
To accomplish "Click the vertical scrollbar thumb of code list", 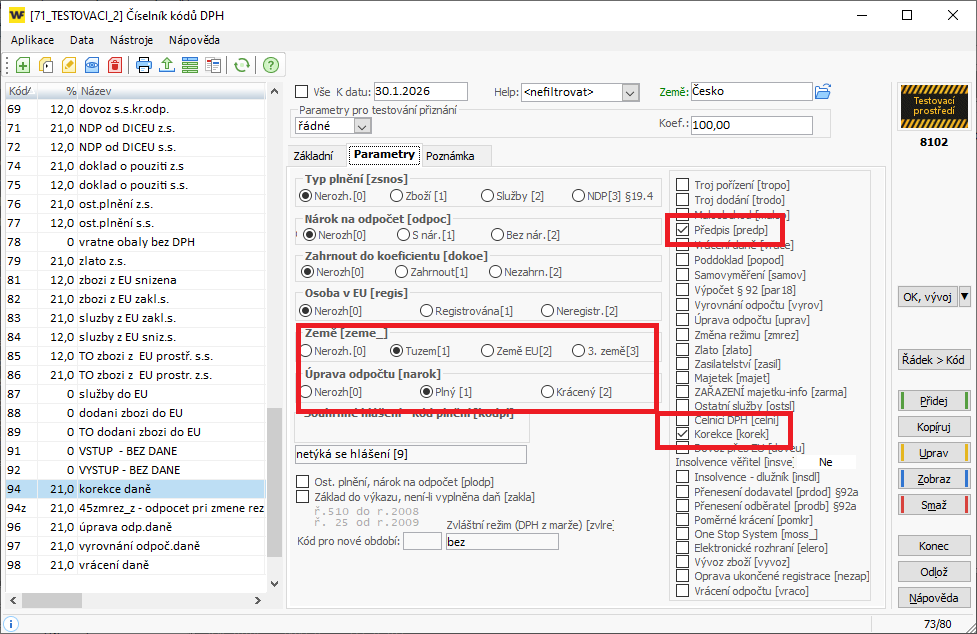I will pyautogui.click(x=274, y=483).
